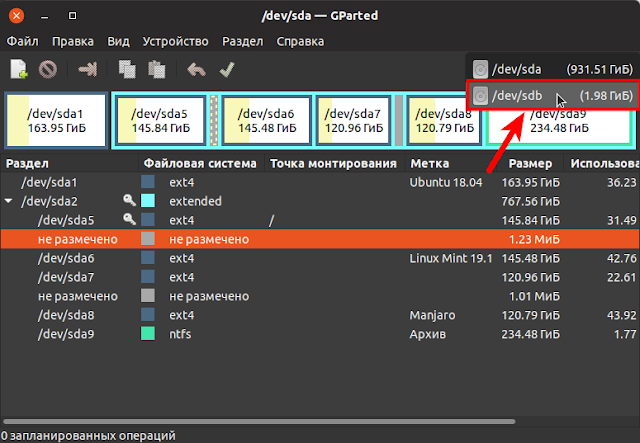Click the Paste partition toolbar icon
640x443 pixels.
coord(157,69)
